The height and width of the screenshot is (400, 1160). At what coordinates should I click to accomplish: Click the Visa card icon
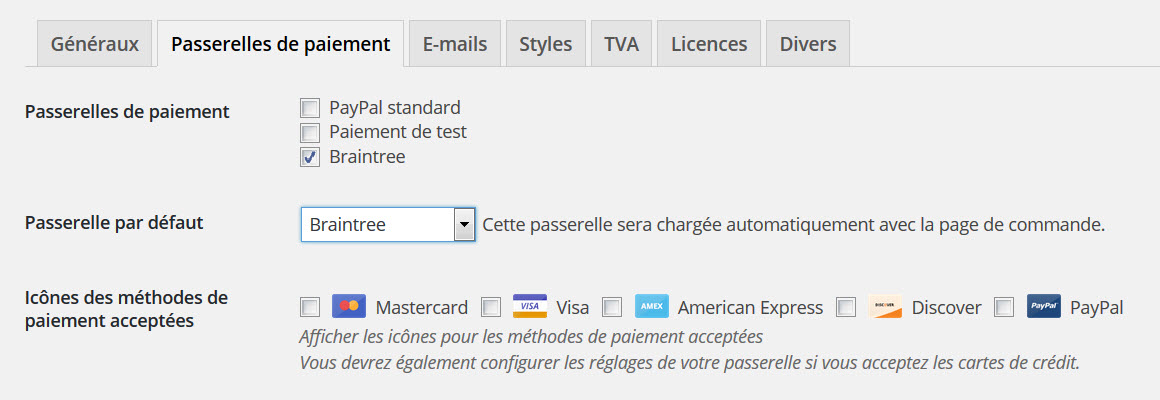(529, 307)
